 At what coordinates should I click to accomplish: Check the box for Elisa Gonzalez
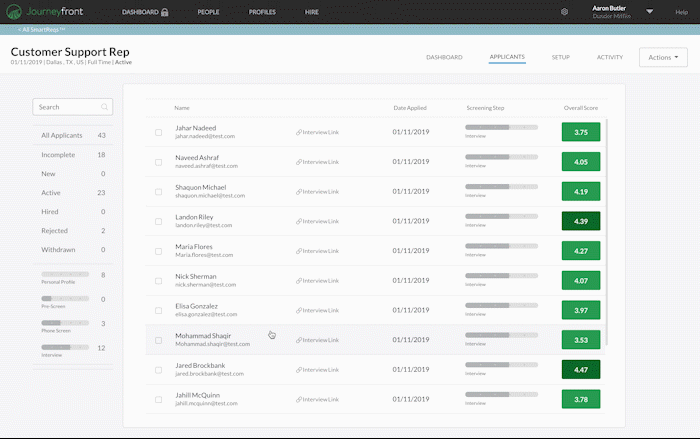click(158, 310)
